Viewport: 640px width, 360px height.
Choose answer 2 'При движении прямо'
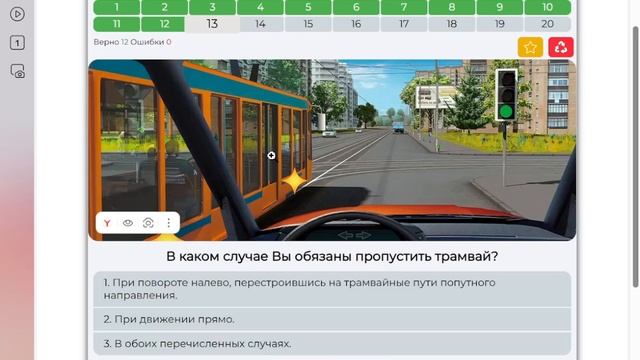pos(332,319)
